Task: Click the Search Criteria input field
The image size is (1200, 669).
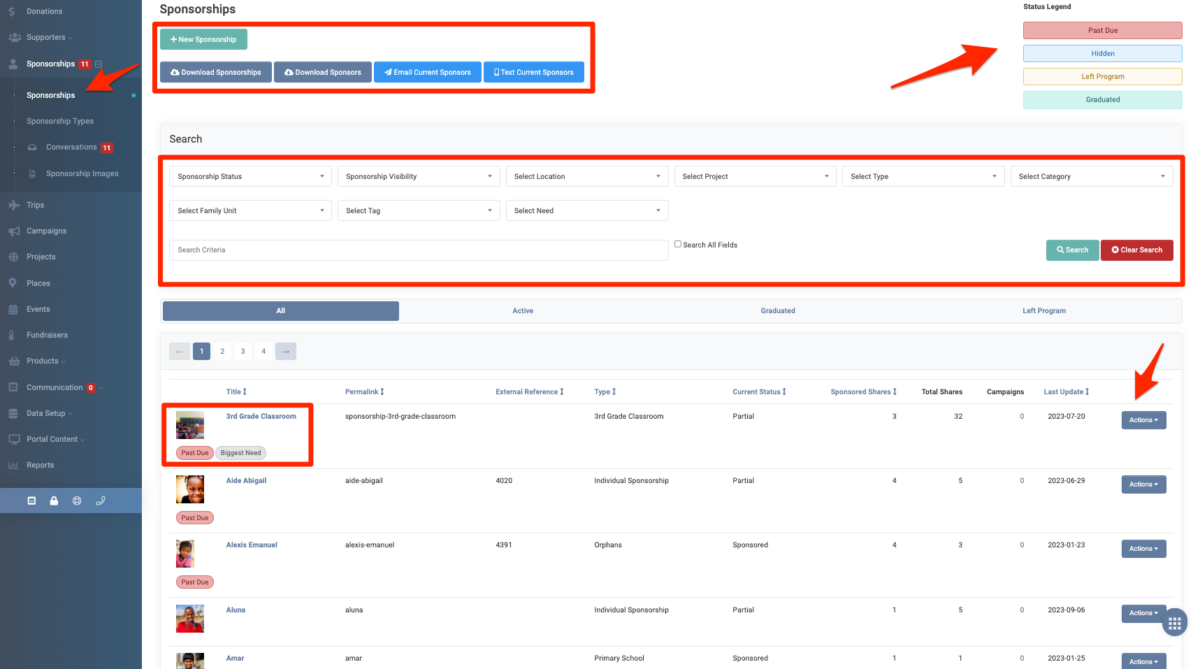Action: point(420,249)
